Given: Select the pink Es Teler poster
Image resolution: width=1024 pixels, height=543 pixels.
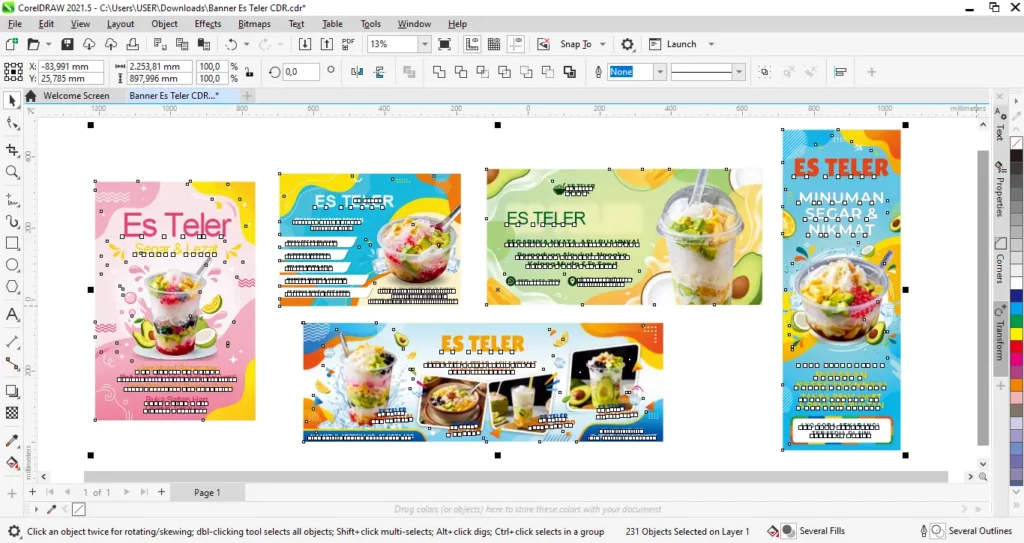Looking at the screenshot, I should click(175, 301).
